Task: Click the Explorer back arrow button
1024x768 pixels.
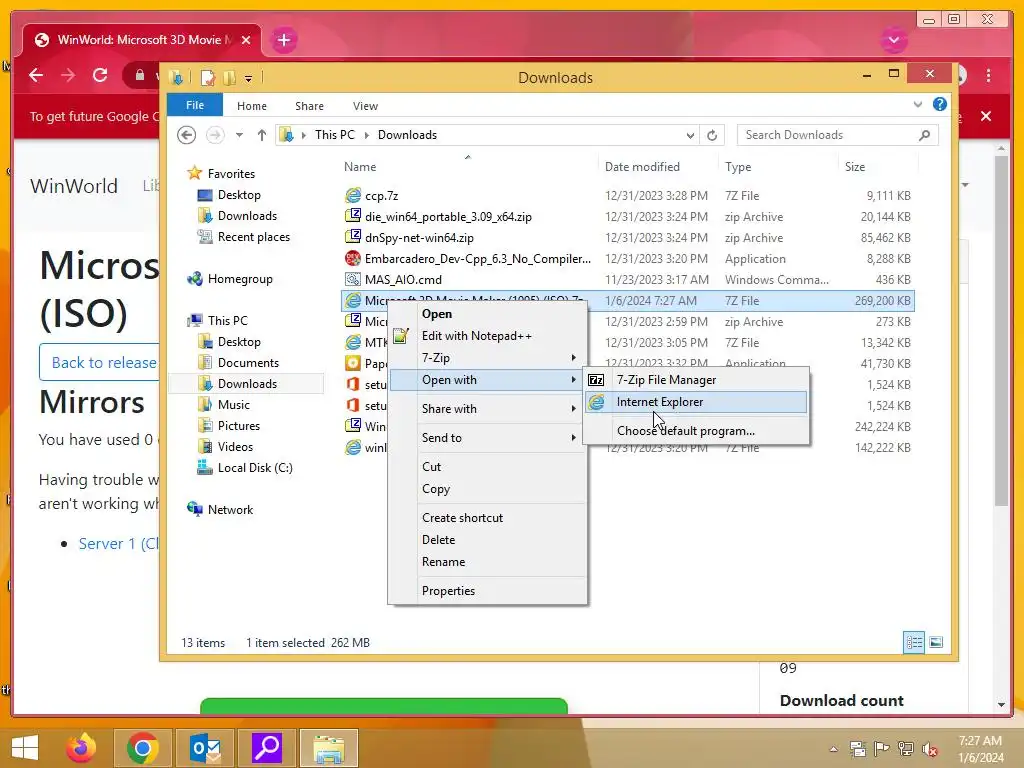Action: (187, 135)
